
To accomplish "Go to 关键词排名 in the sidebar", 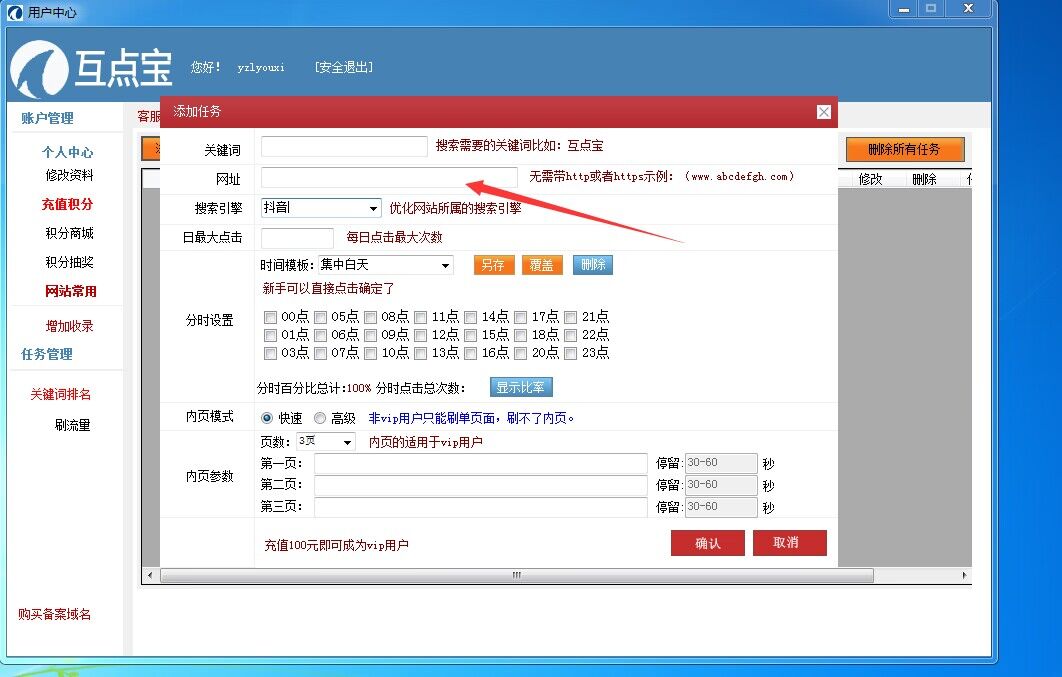I will click(x=60, y=394).
